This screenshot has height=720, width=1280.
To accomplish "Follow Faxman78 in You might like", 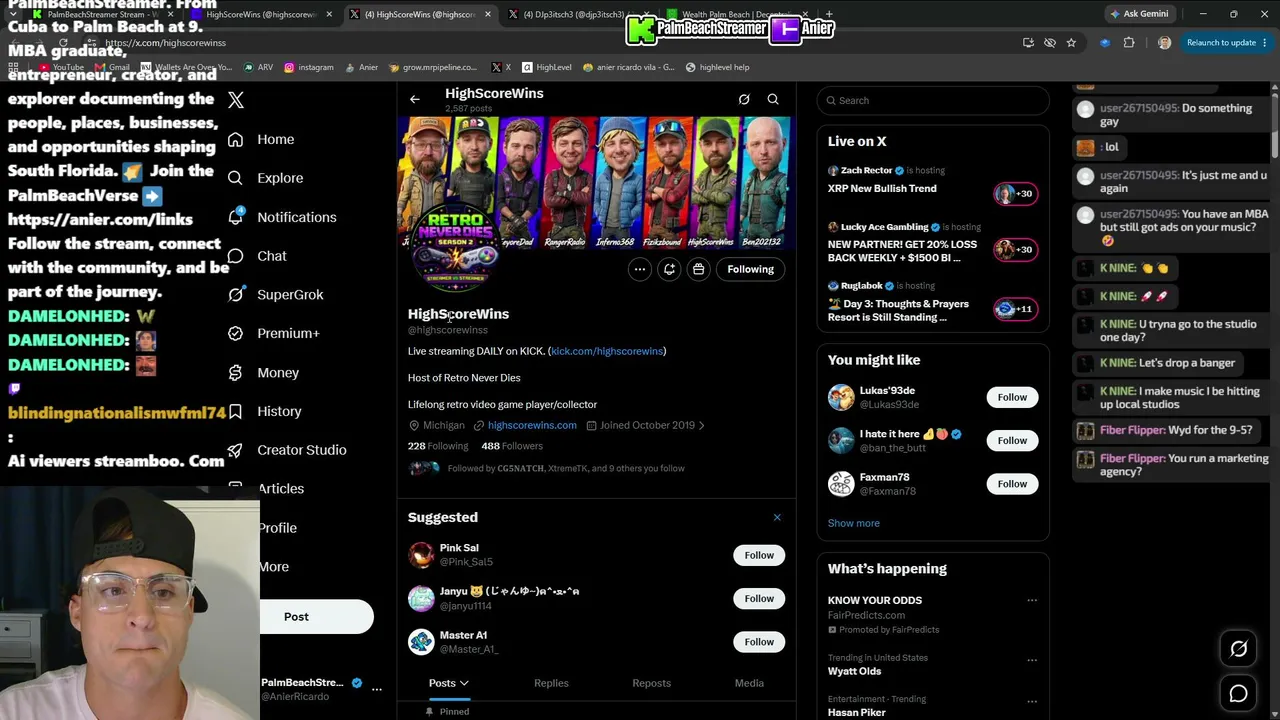I will pos(1012,484).
